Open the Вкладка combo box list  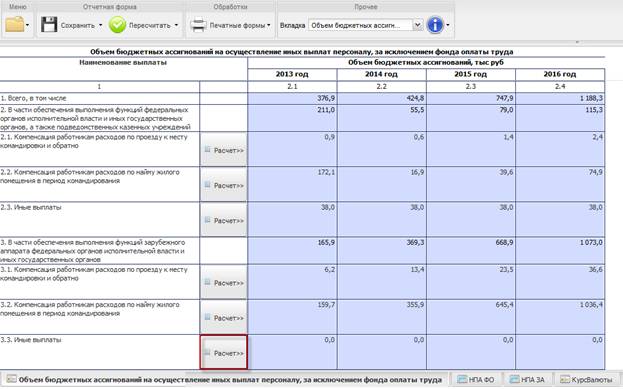tap(417, 25)
